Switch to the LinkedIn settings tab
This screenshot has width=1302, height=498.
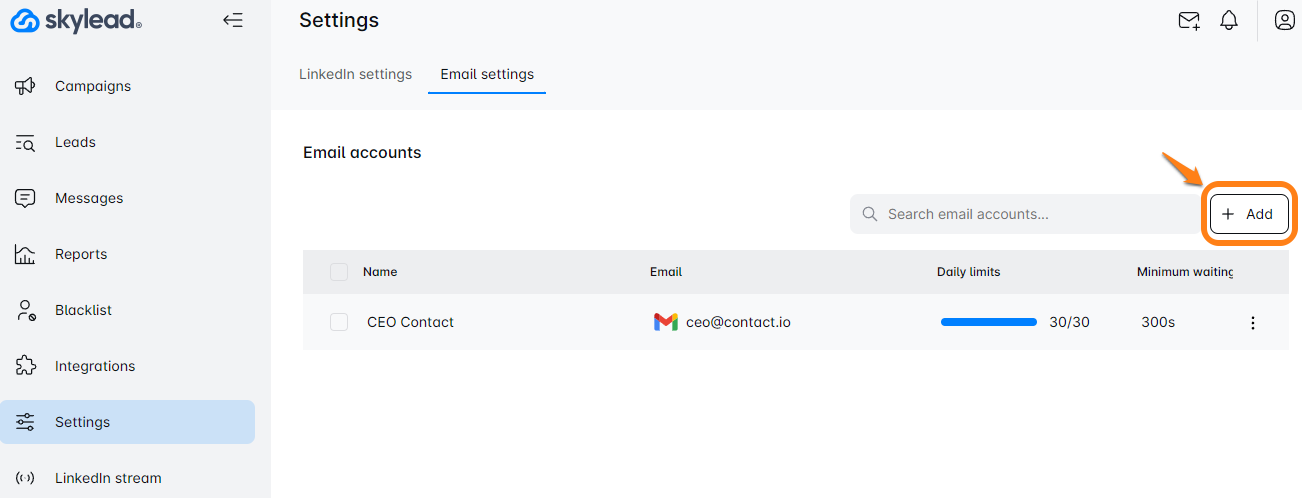click(355, 74)
